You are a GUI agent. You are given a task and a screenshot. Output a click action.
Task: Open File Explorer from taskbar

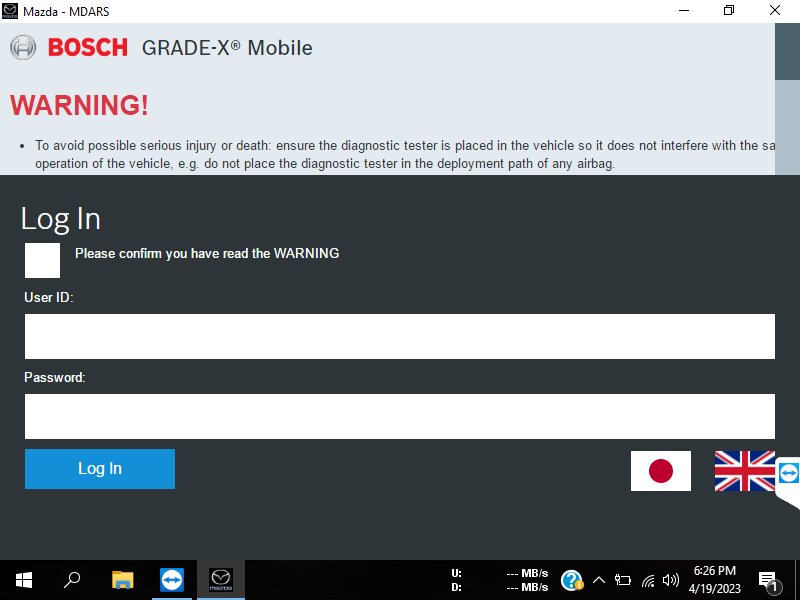tap(122, 580)
